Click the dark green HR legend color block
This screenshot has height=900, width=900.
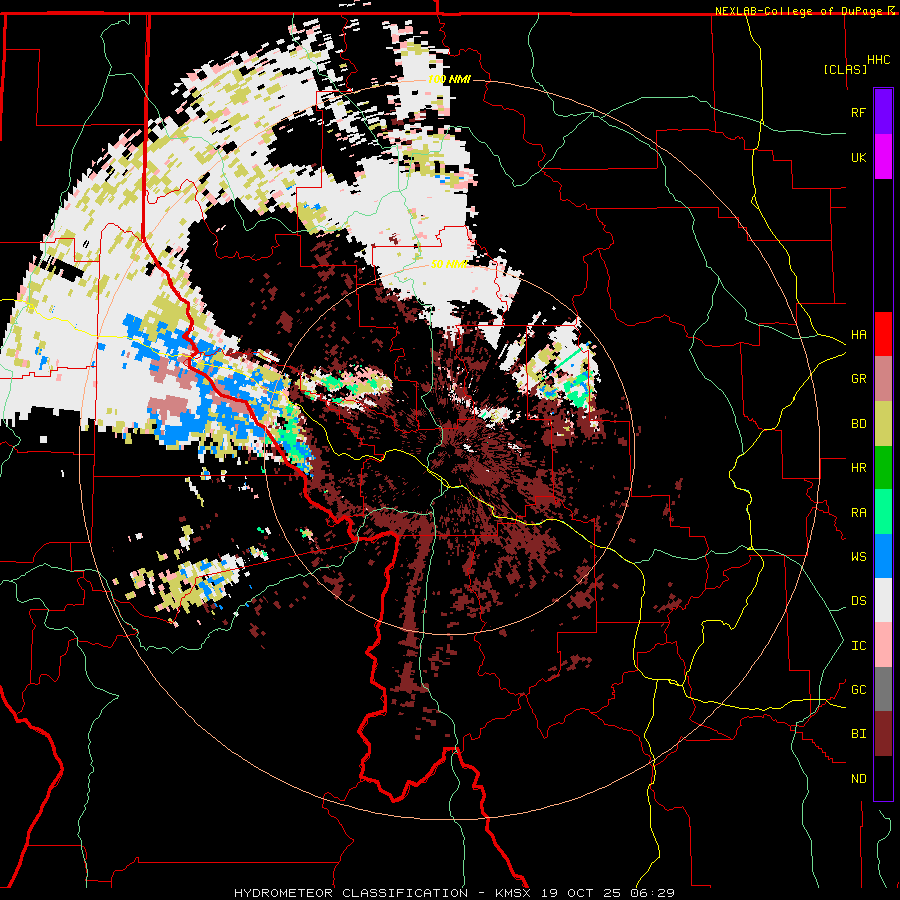point(883,468)
